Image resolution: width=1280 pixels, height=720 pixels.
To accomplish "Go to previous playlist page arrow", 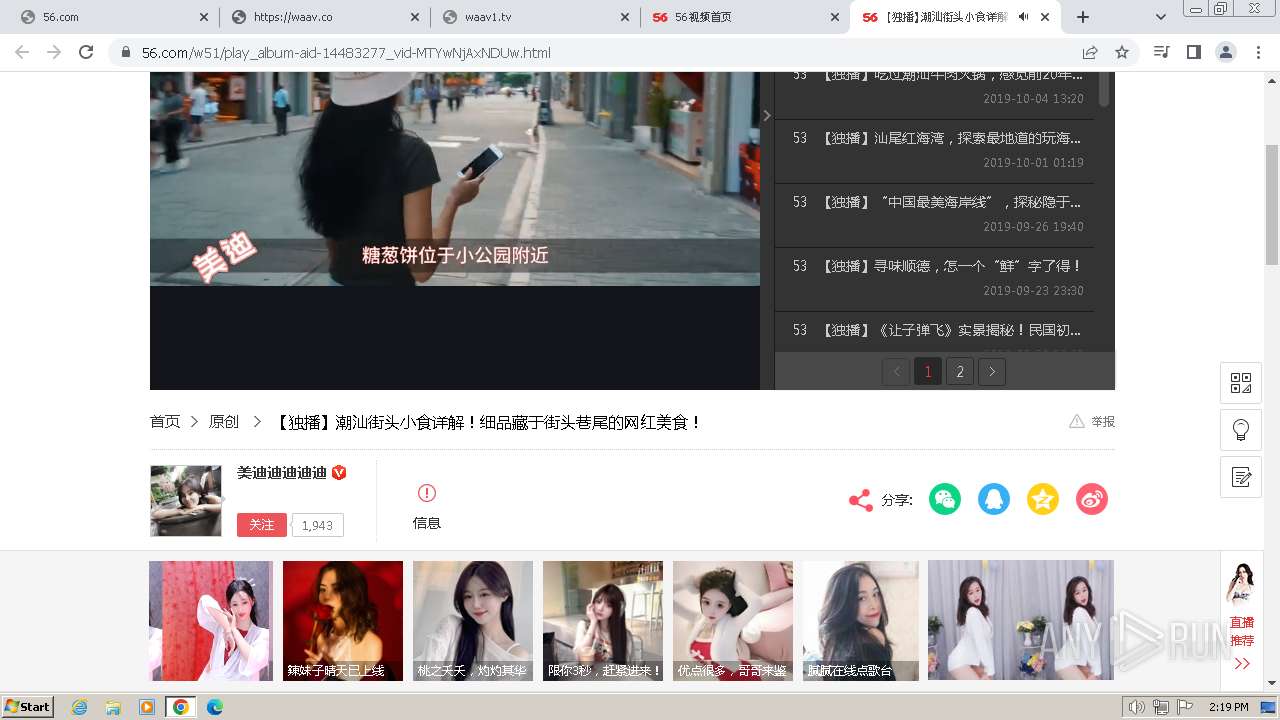I will [896, 372].
